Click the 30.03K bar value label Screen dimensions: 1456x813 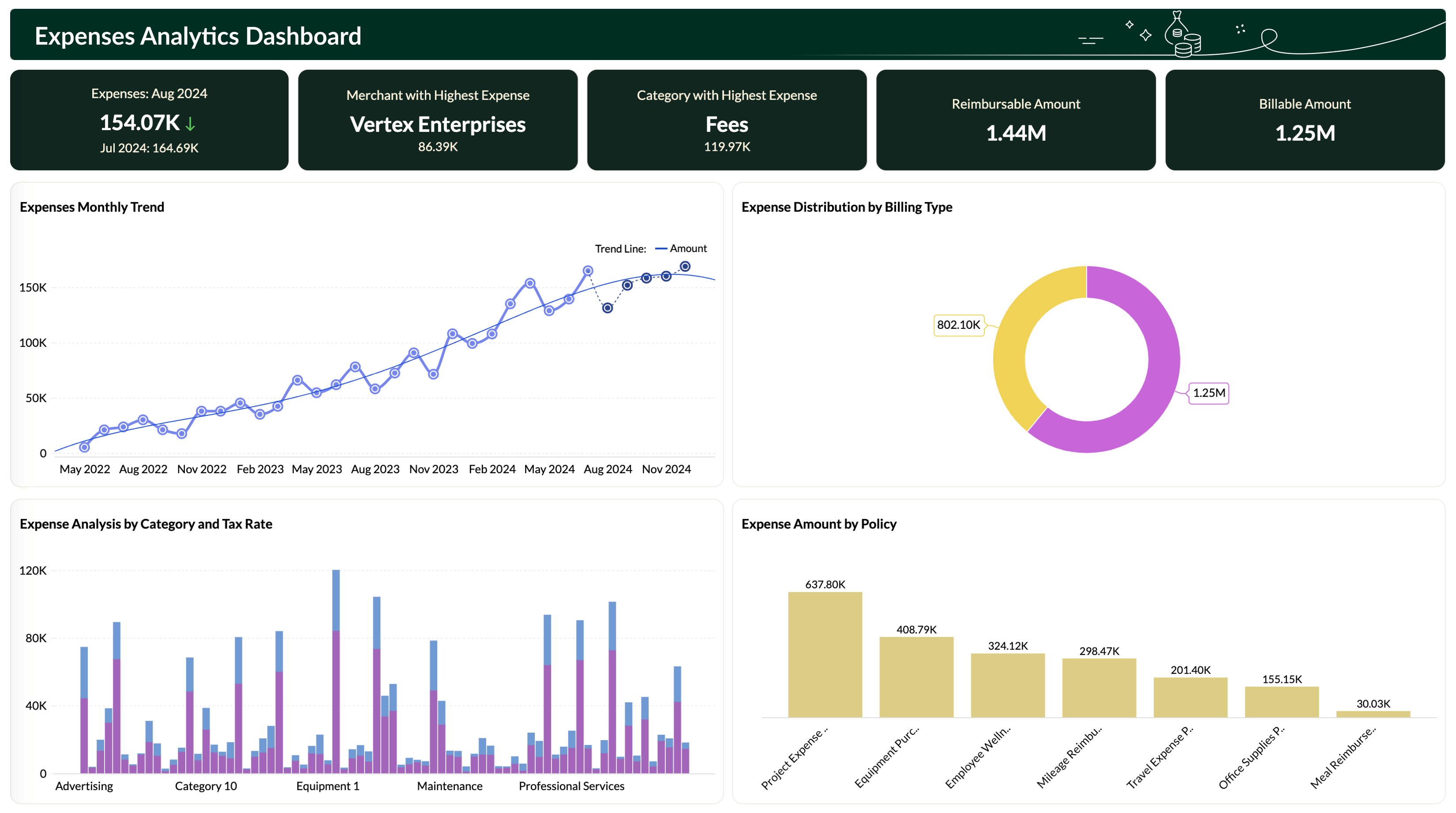1373,703
